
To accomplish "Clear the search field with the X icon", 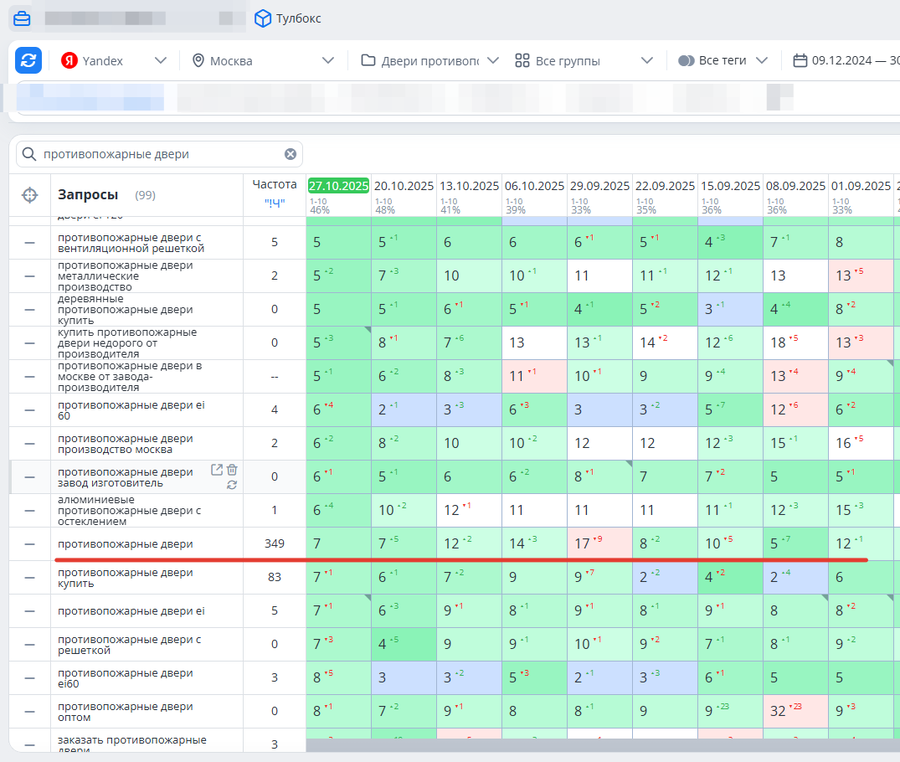I will [290, 154].
